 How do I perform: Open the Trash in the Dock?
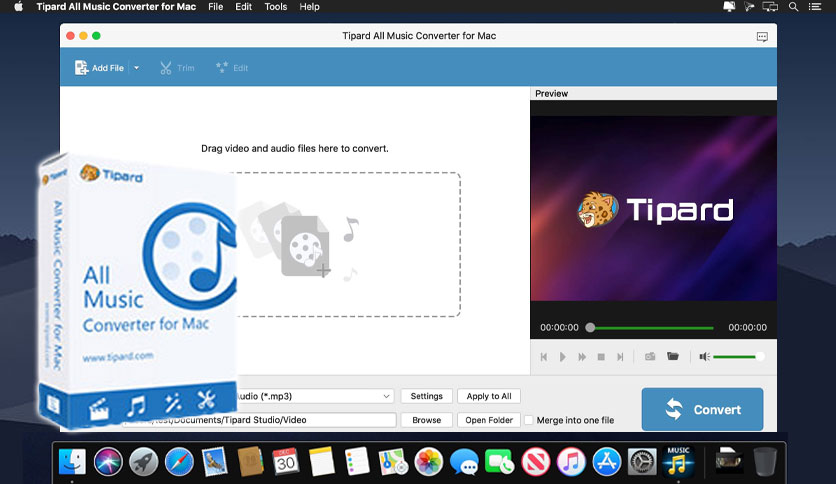click(765, 461)
